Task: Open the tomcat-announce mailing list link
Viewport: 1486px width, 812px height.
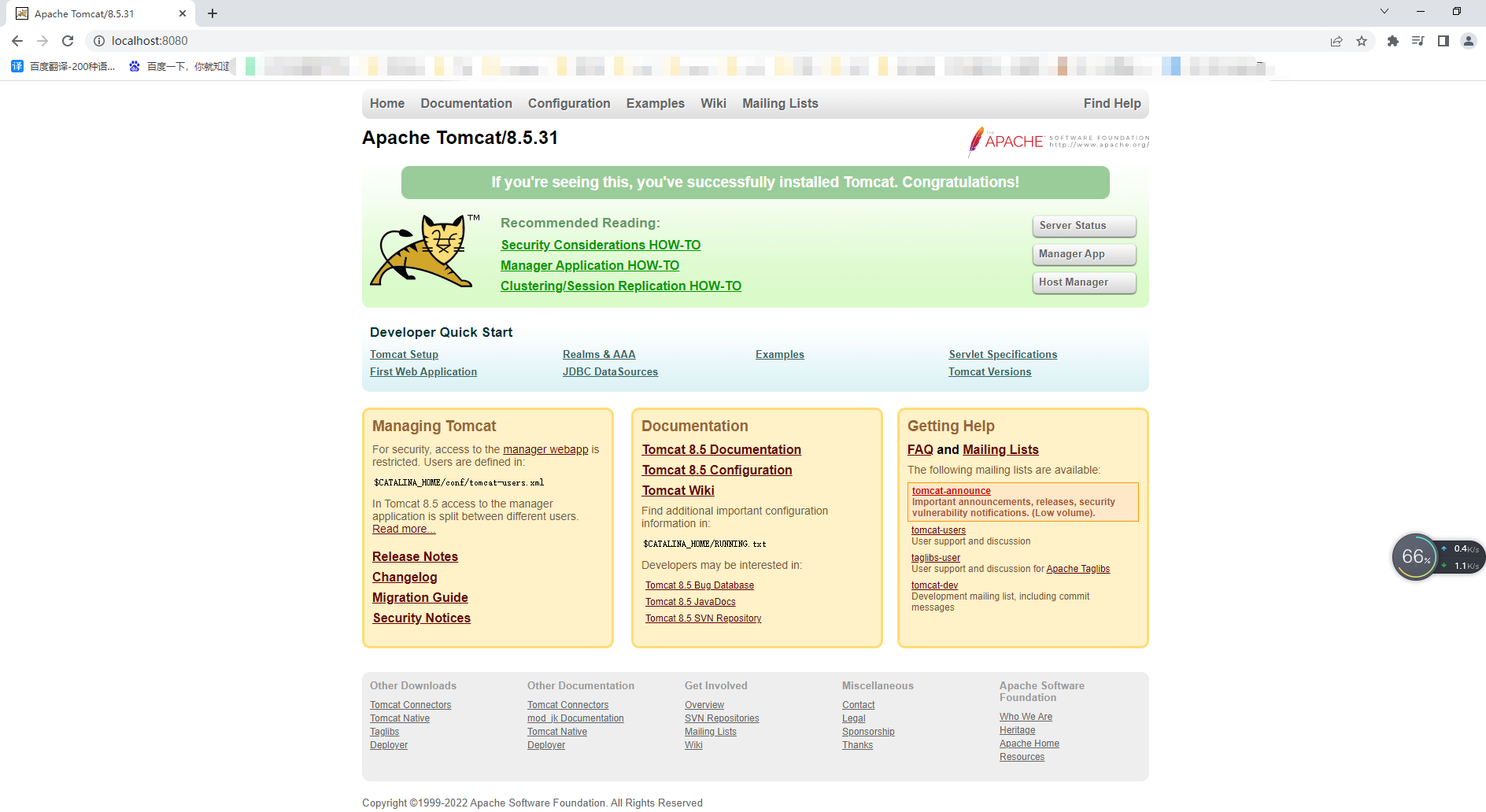Action: pos(951,491)
